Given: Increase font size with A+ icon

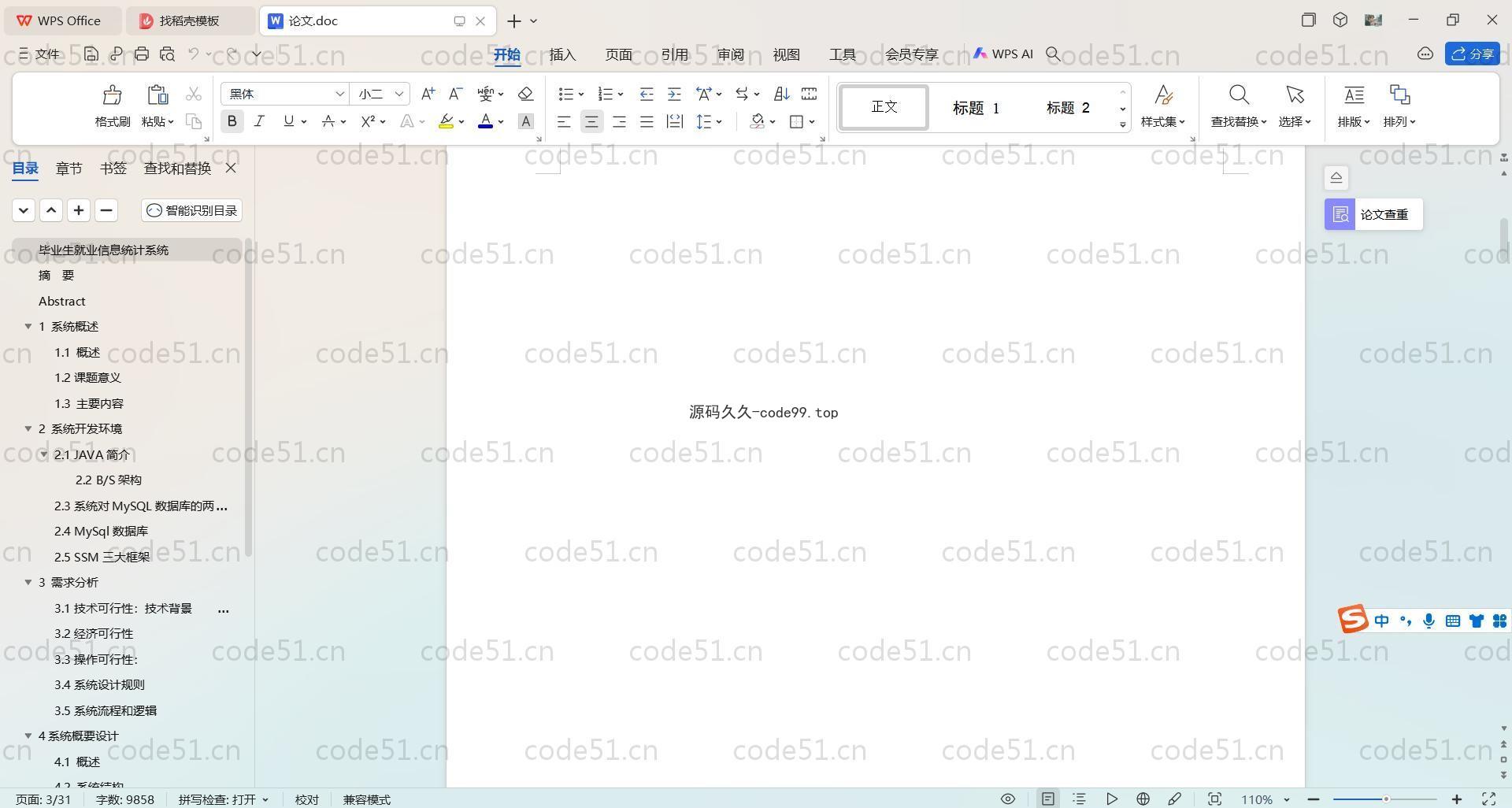Looking at the screenshot, I should pos(428,94).
